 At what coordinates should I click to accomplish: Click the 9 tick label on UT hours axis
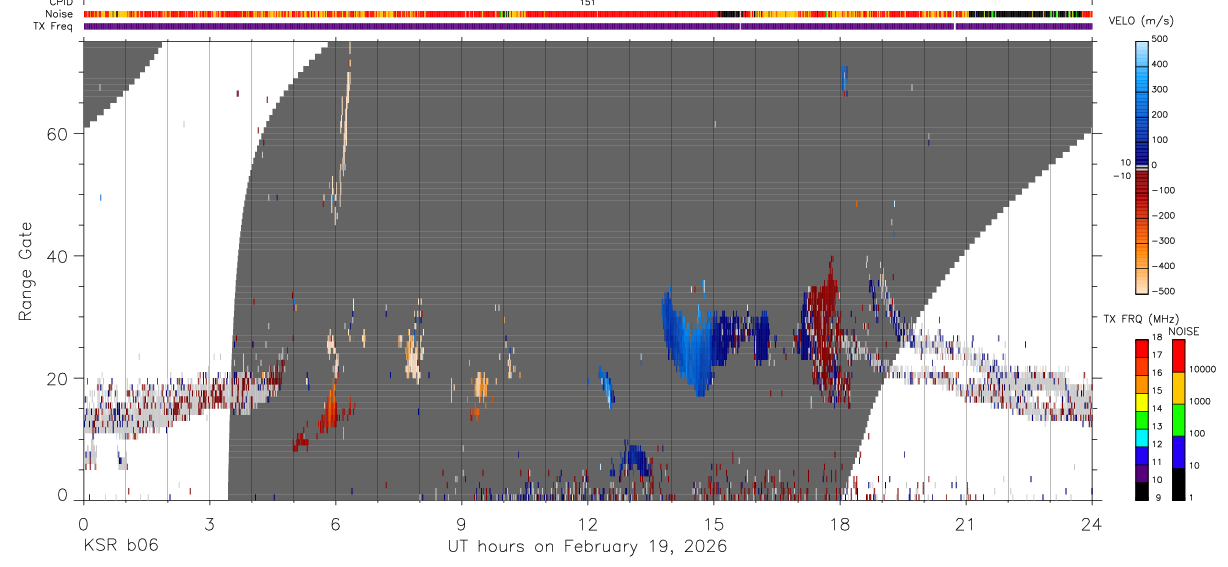[x=461, y=523]
